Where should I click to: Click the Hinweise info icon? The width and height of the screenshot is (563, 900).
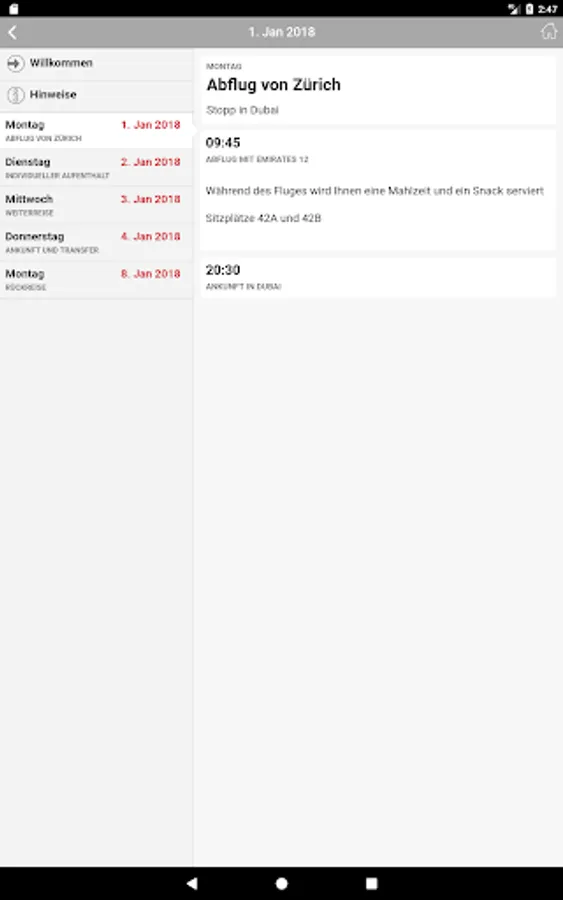15,95
